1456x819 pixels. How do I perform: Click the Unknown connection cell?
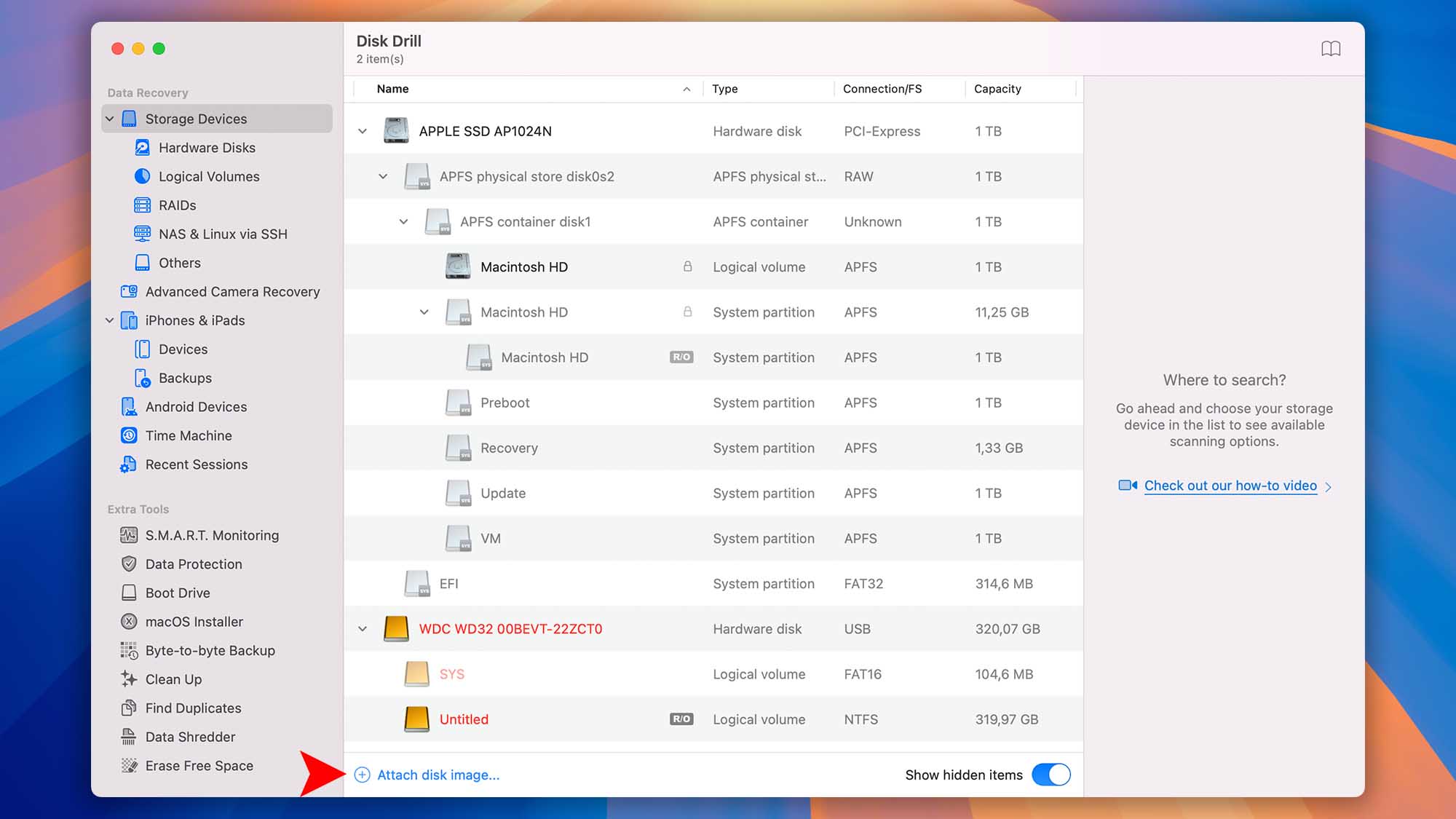point(872,221)
